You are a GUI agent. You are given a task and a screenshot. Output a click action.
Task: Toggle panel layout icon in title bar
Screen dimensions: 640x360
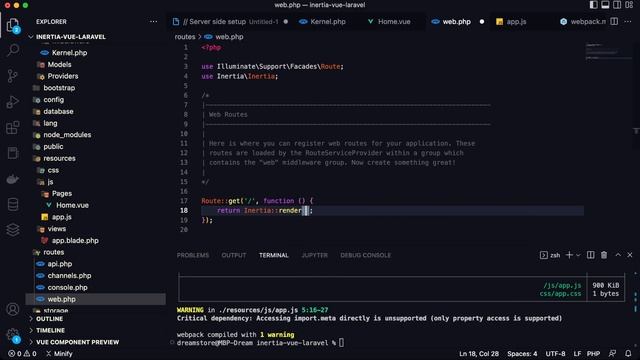coord(605,5)
